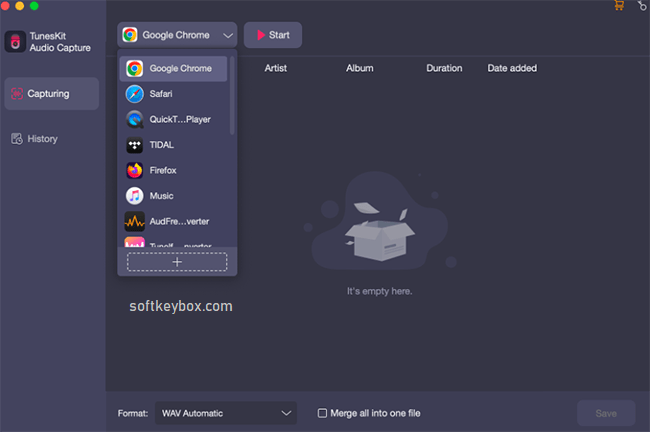Click the Date added column header
The width and height of the screenshot is (650, 432).
pyautogui.click(x=512, y=68)
